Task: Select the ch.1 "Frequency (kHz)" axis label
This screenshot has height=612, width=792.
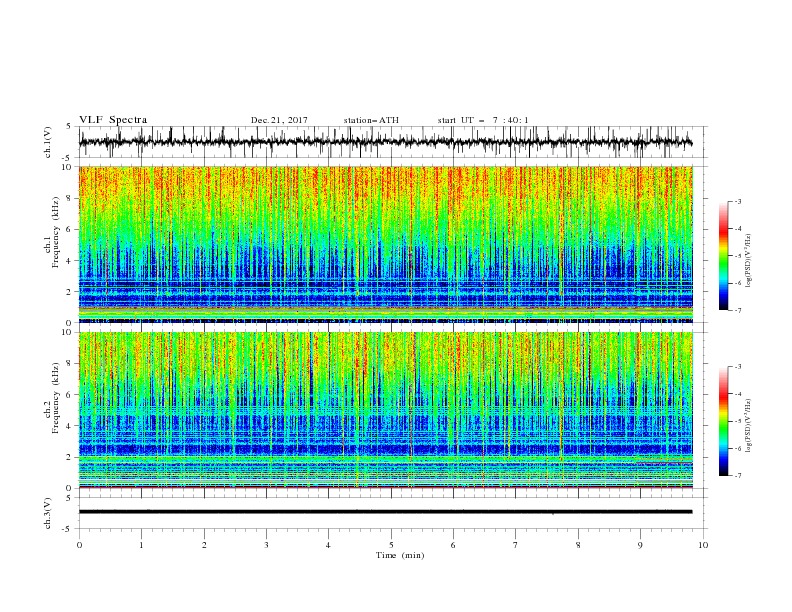Action: coord(56,233)
